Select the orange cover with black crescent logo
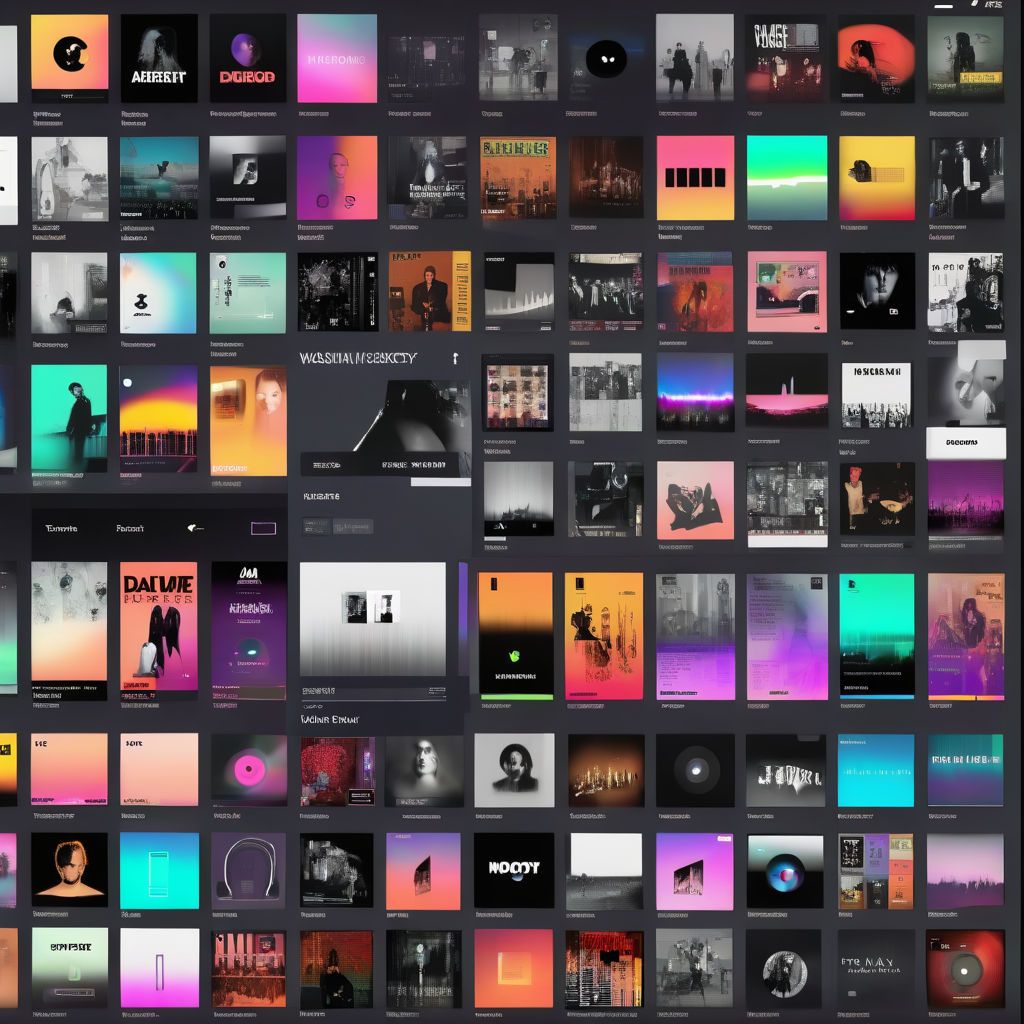Image resolution: width=1024 pixels, height=1024 pixels. pyautogui.click(x=69, y=57)
